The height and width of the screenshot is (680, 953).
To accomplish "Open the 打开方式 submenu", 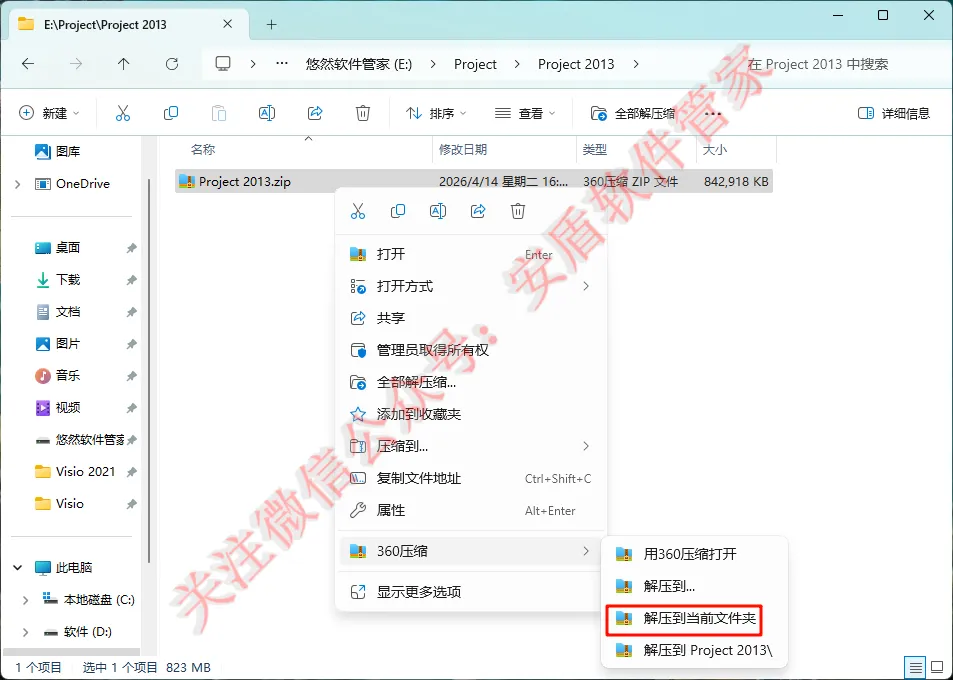I will click(471, 286).
